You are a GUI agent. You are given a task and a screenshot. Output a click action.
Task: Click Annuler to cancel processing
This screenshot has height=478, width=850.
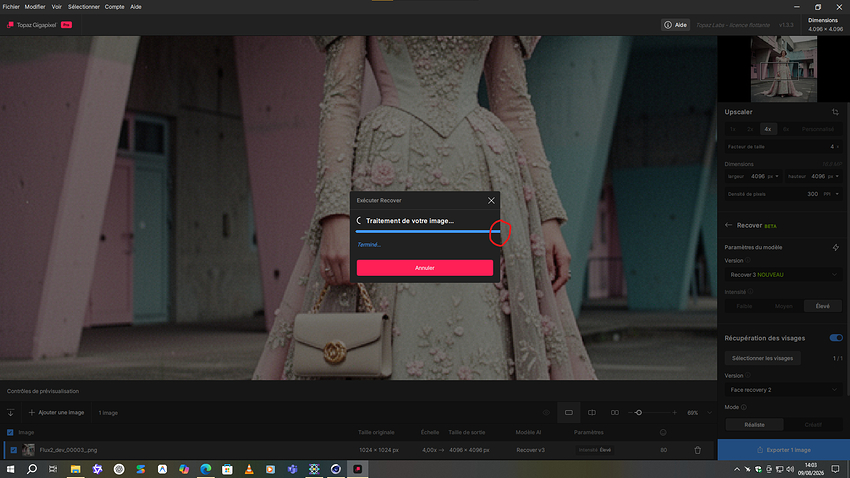pyautogui.click(x=424, y=268)
